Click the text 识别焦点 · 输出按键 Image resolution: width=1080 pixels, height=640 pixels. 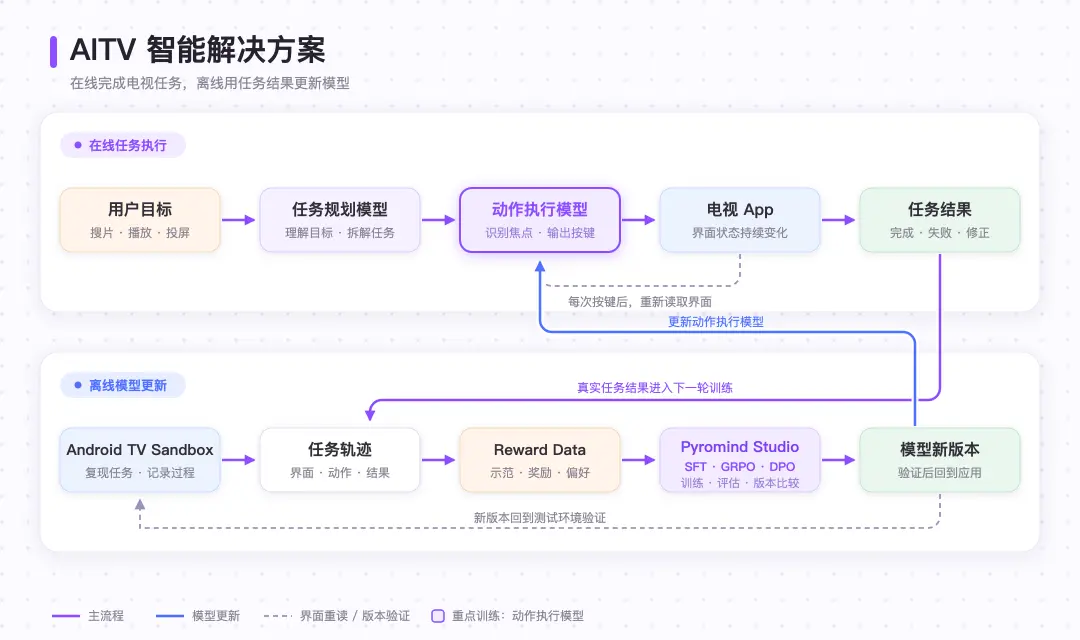(540, 233)
